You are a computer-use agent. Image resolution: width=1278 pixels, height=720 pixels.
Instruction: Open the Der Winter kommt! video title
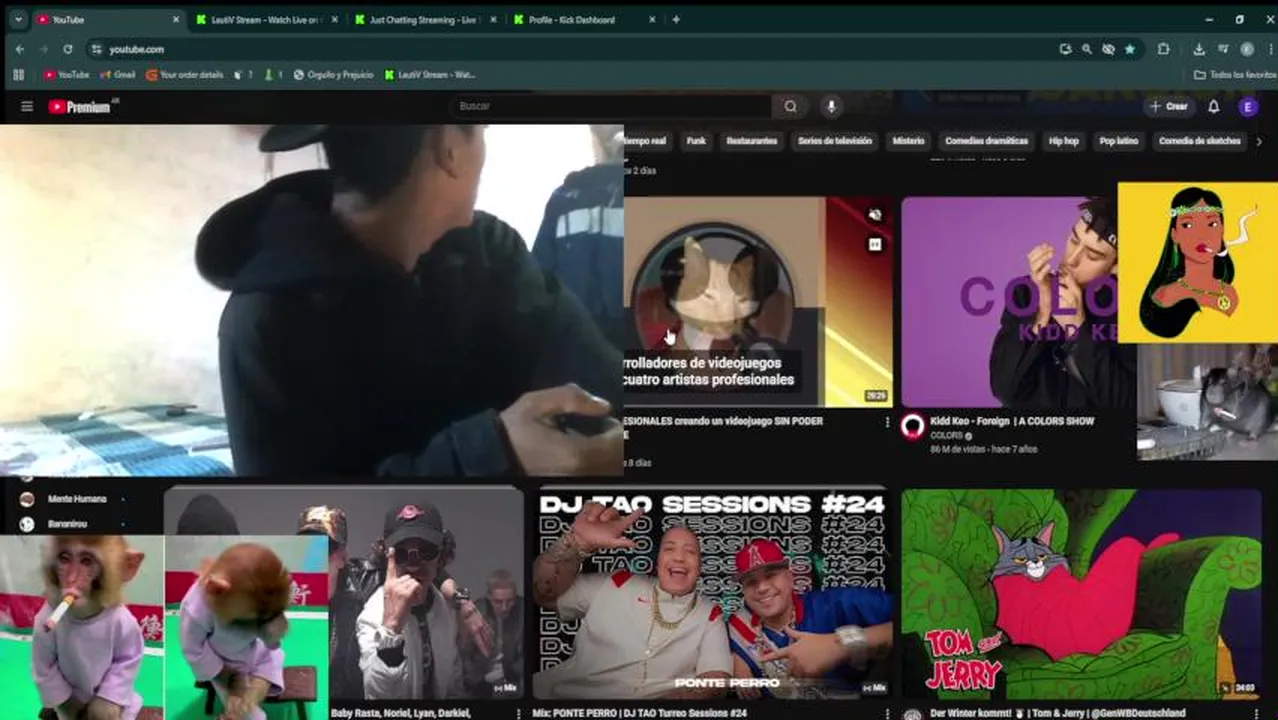1058,713
